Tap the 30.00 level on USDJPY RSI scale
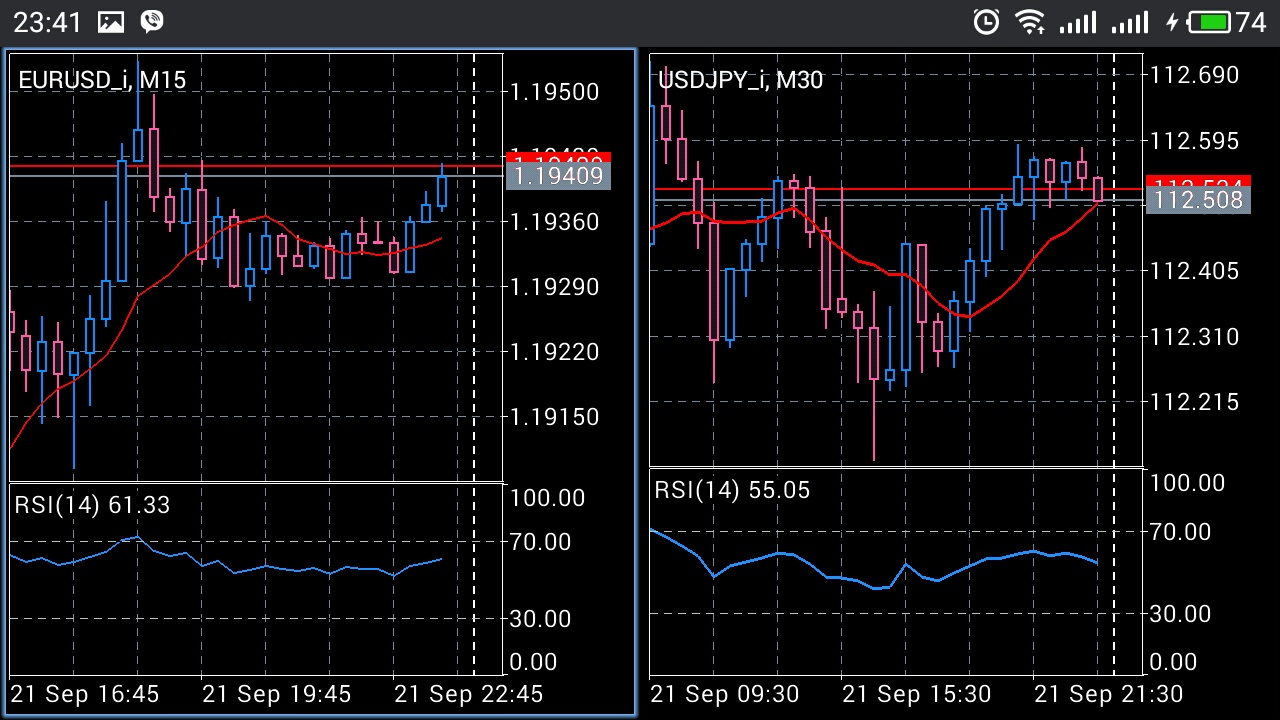This screenshot has width=1280, height=720. point(1181,614)
